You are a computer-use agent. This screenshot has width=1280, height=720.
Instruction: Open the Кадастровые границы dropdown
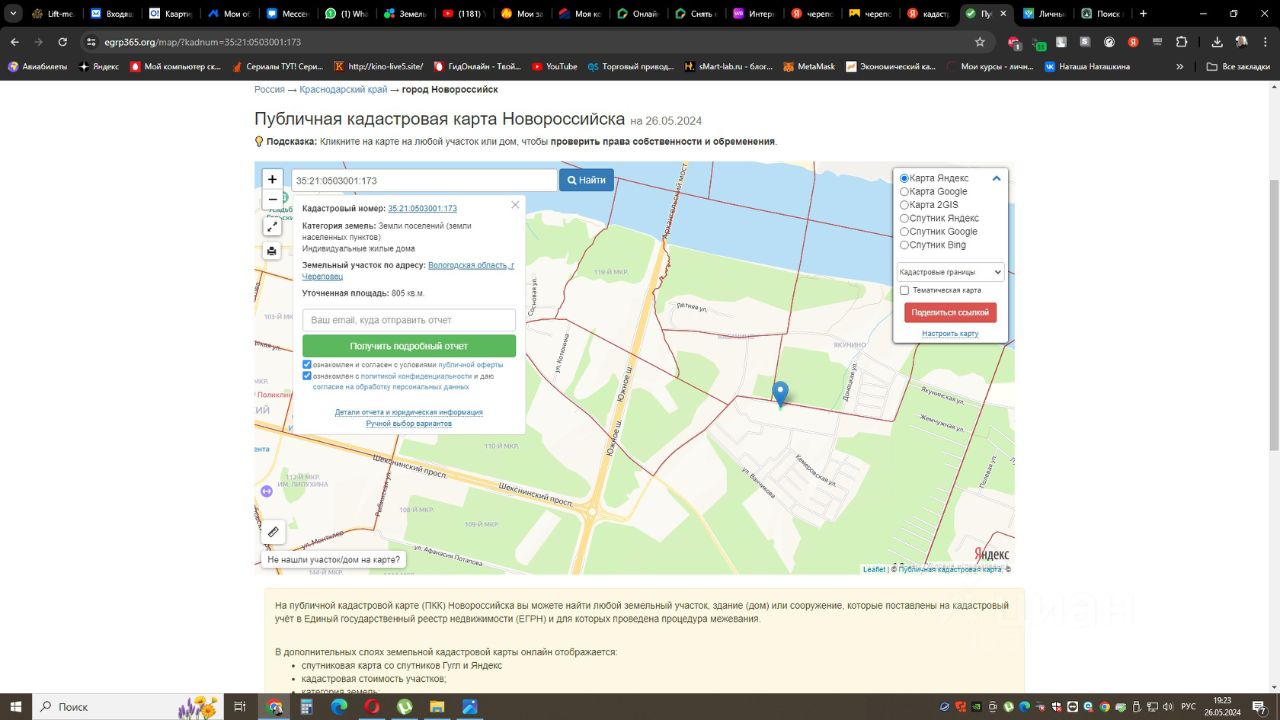[x=950, y=272]
